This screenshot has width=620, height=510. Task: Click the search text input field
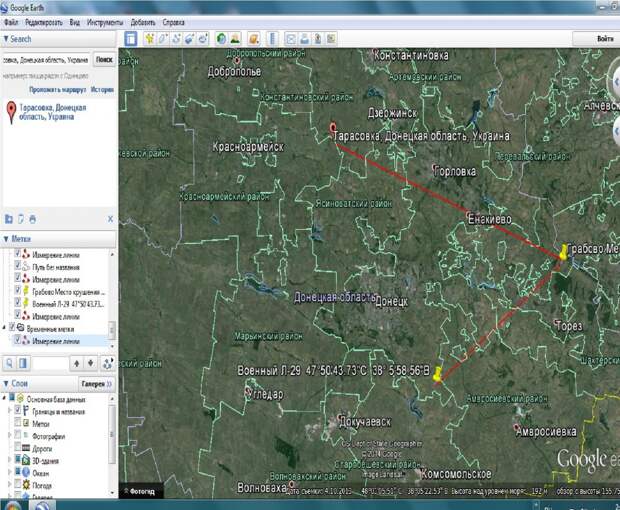pos(46,60)
